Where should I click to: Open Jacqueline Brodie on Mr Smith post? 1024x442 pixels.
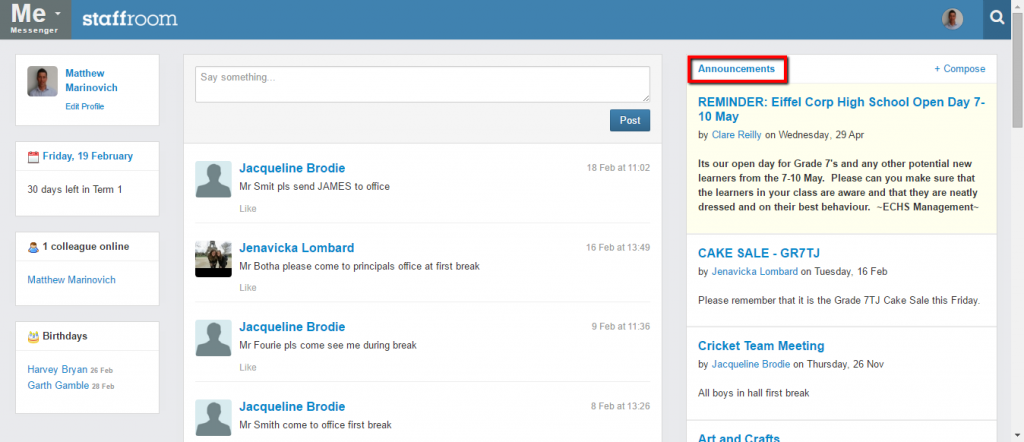[x=292, y=407]
